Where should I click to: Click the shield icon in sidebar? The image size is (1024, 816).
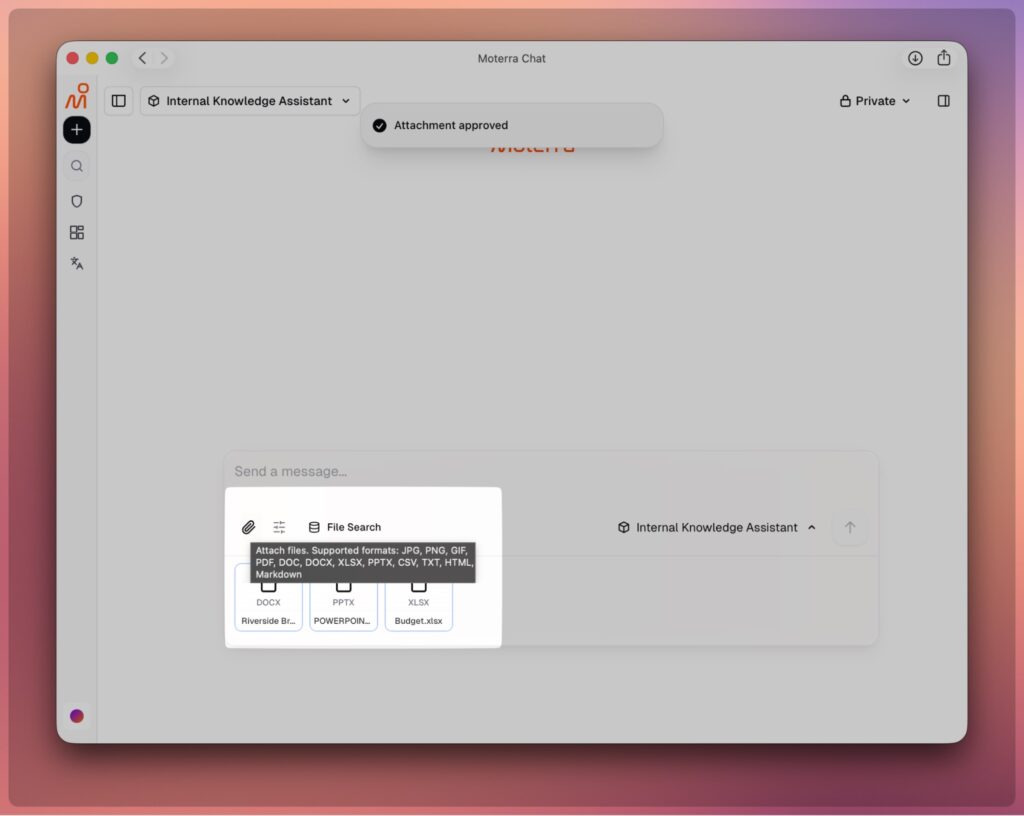(x=77, y=201)
